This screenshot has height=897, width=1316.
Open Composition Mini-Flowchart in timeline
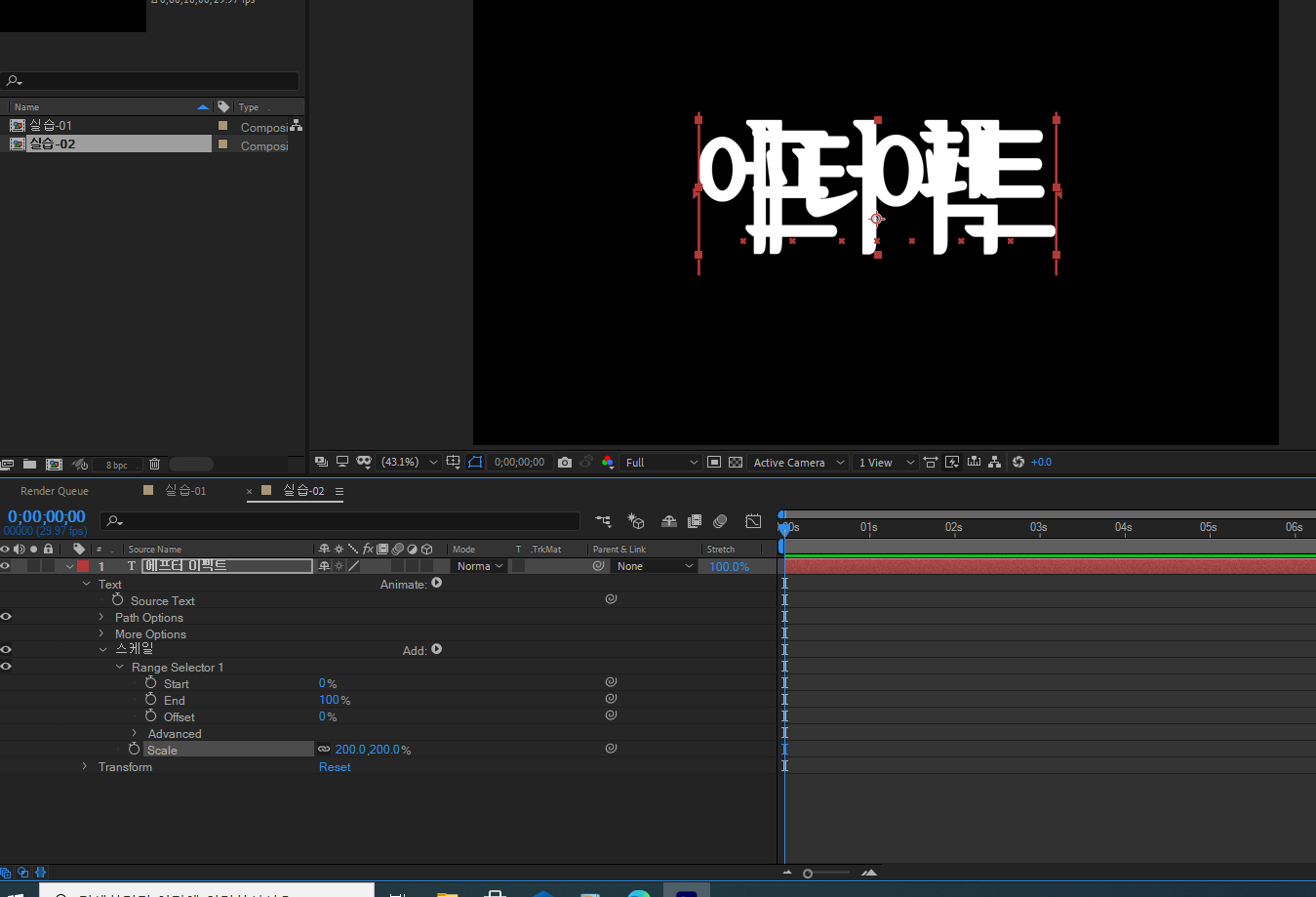click(603, 521)
